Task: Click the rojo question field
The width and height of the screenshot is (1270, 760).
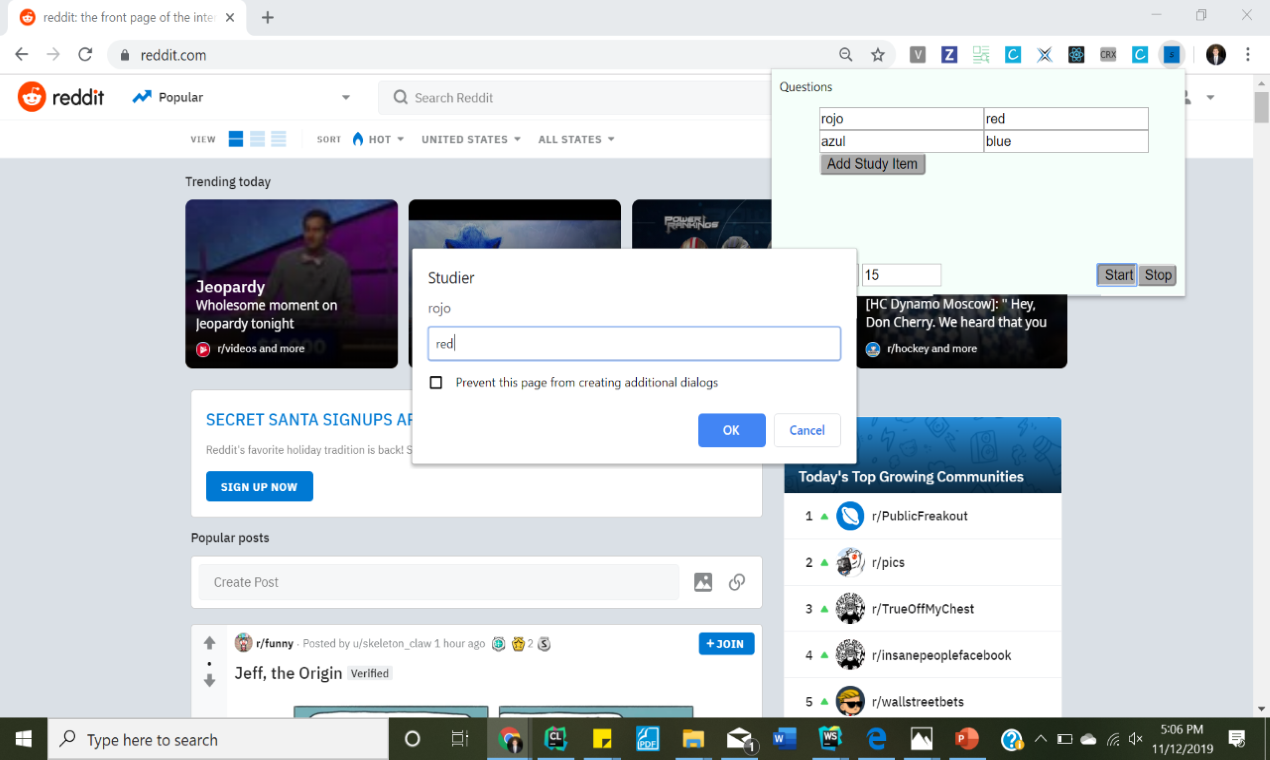Action: coord(901,119)
